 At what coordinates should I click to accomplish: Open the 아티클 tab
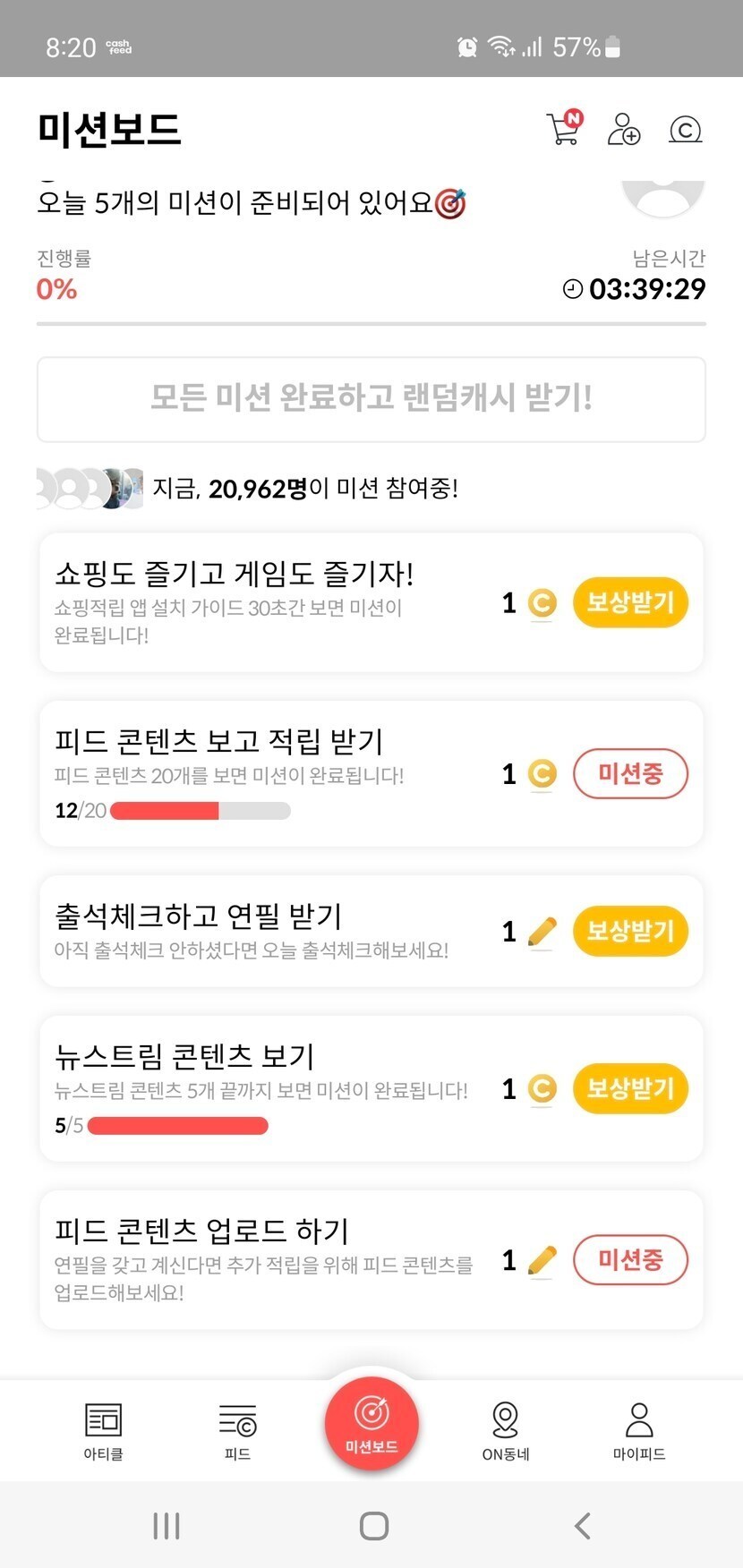point(103,1430)
